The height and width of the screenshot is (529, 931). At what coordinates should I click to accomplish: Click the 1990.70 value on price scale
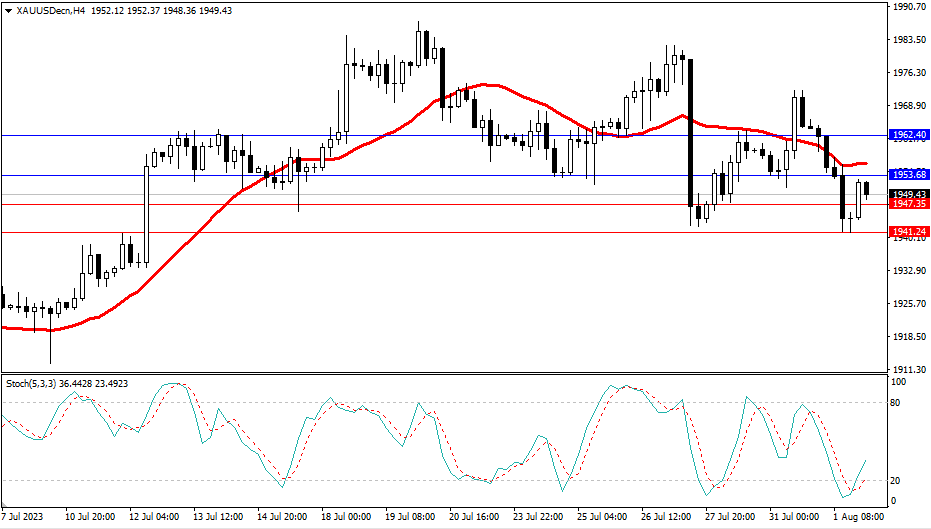(x=908, y=7)
